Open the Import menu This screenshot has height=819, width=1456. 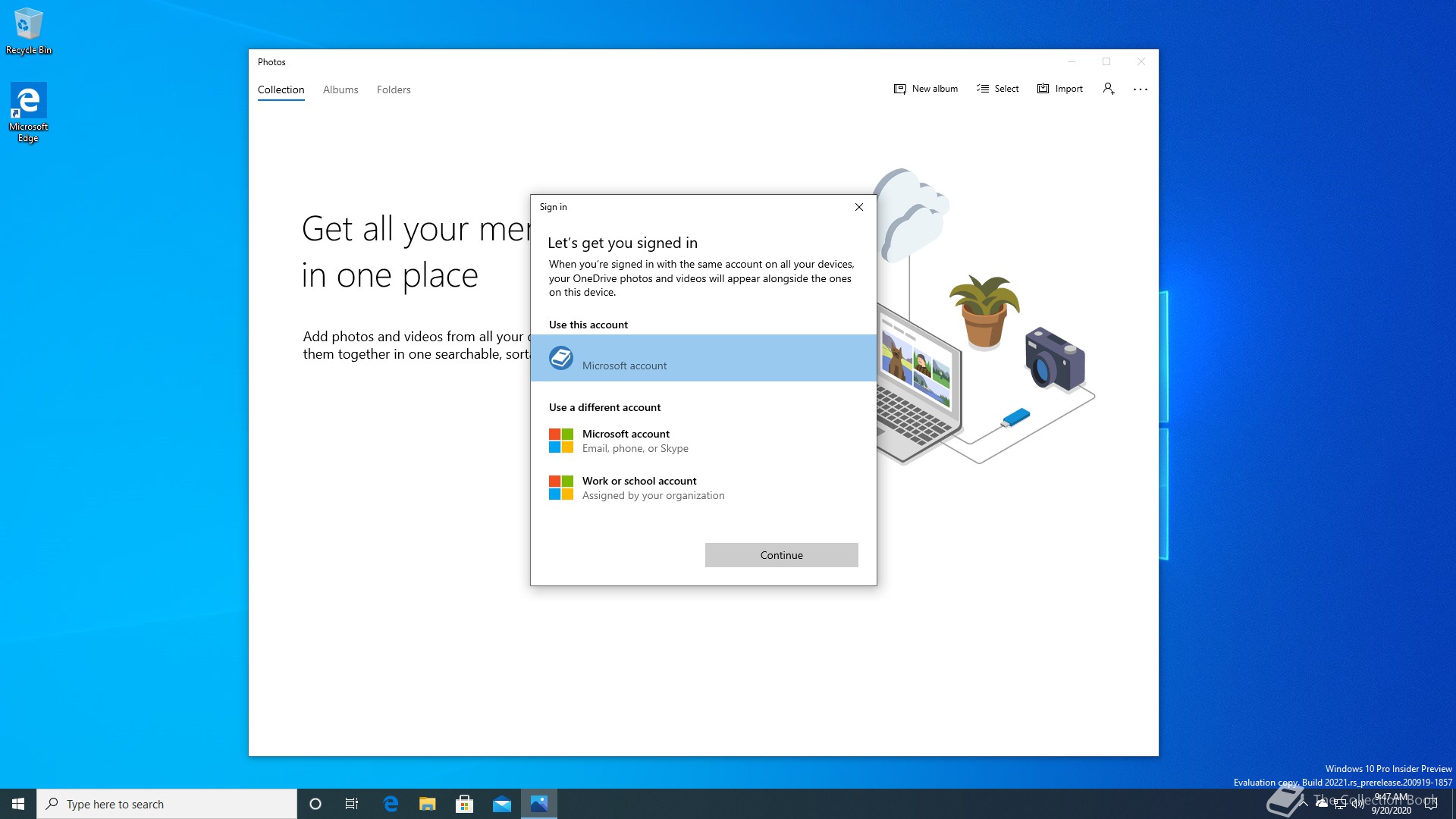1059,89
